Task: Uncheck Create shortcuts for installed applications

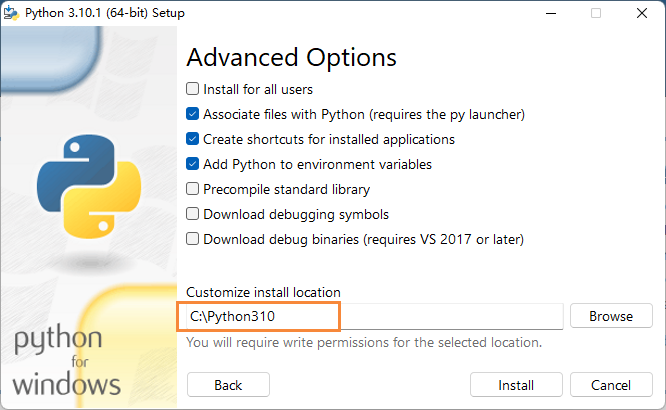Action: tap(192, 139)
